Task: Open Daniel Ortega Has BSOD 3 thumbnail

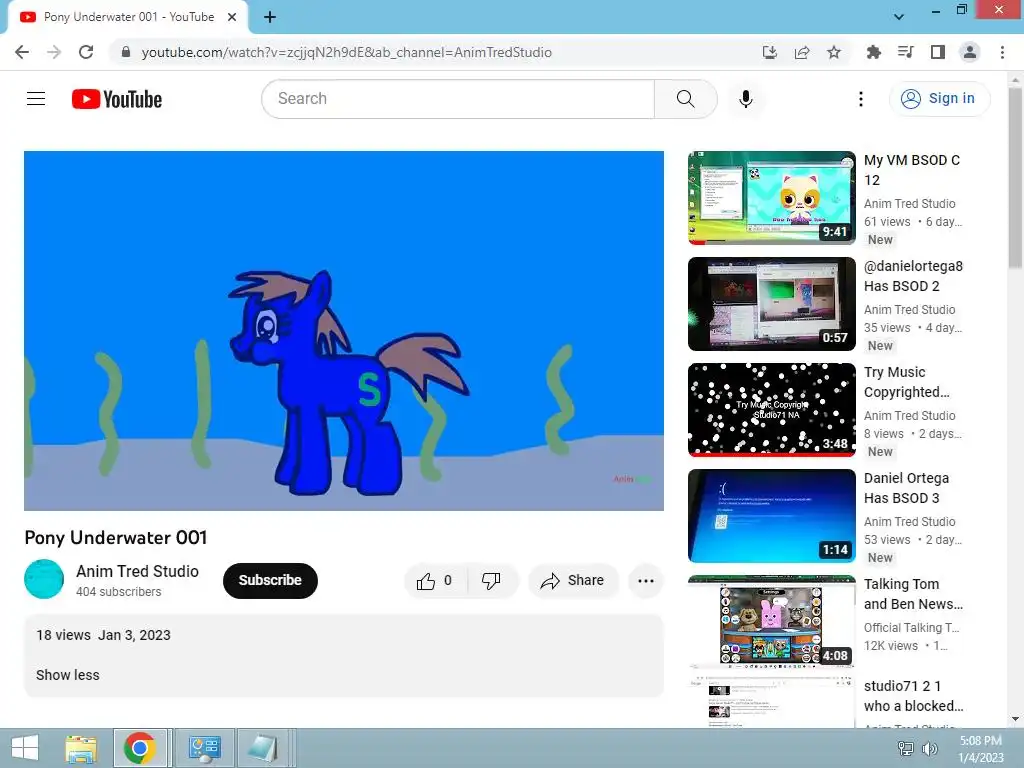Action: pos(771,516)
